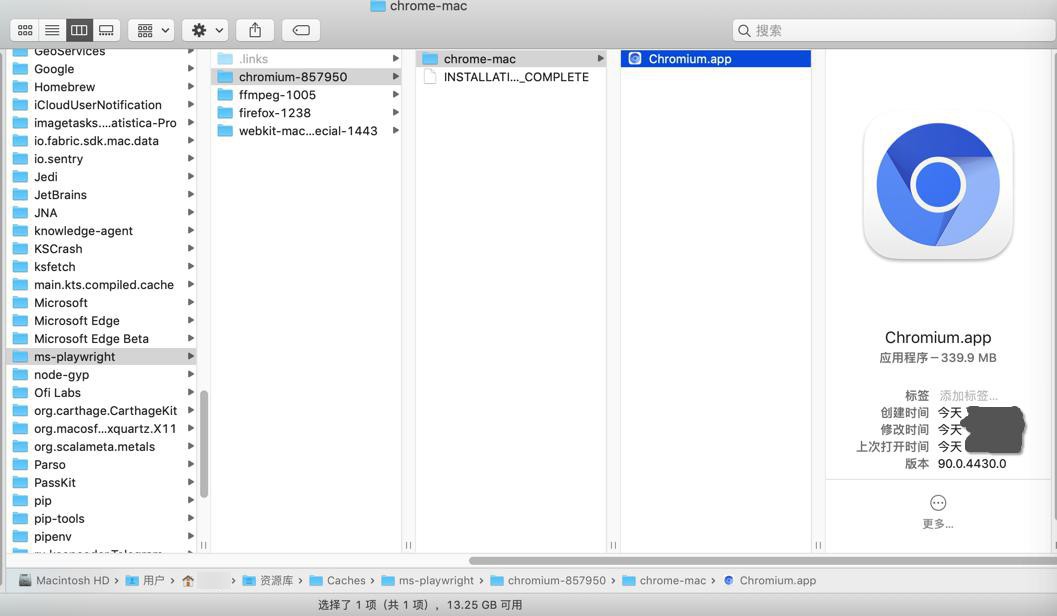Select the chromium-857950 folder icon
The width and height of the screenshot is (1057, 616).
pyautogui.click(x=225, y=77)
